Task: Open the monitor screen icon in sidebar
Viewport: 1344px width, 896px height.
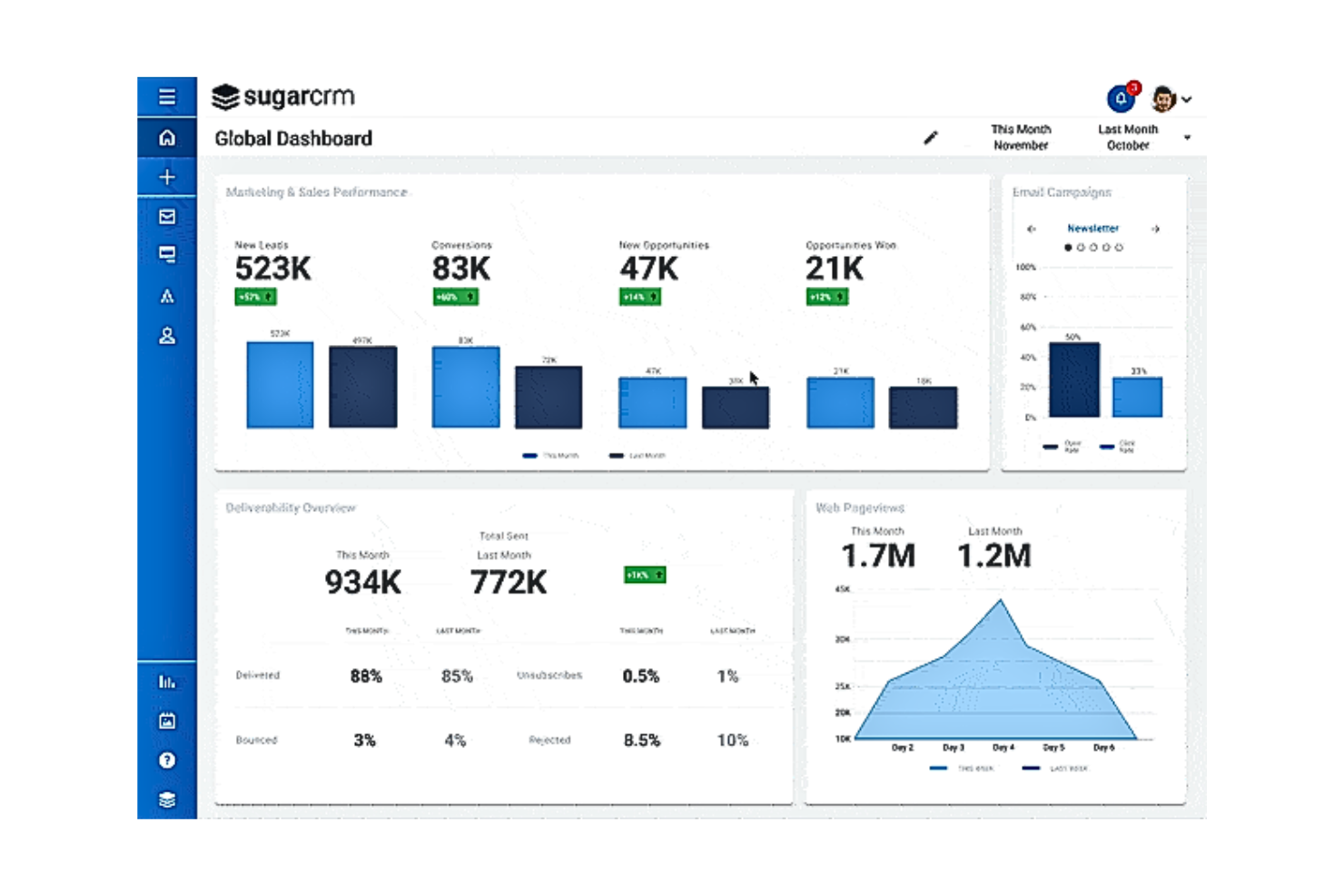Action: (167, 255)
